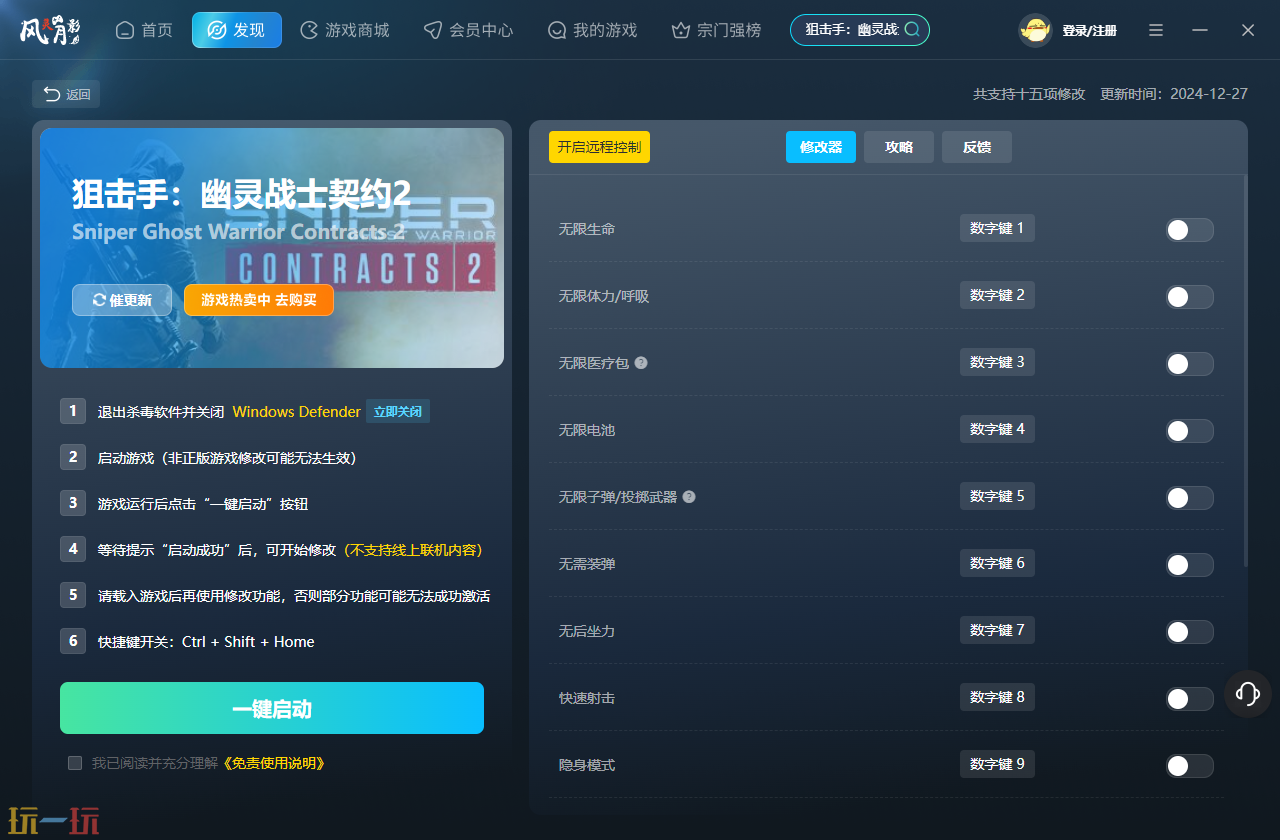Click help icon beside 无限医疗包
1280x840 pixels.
coord(641,363)
